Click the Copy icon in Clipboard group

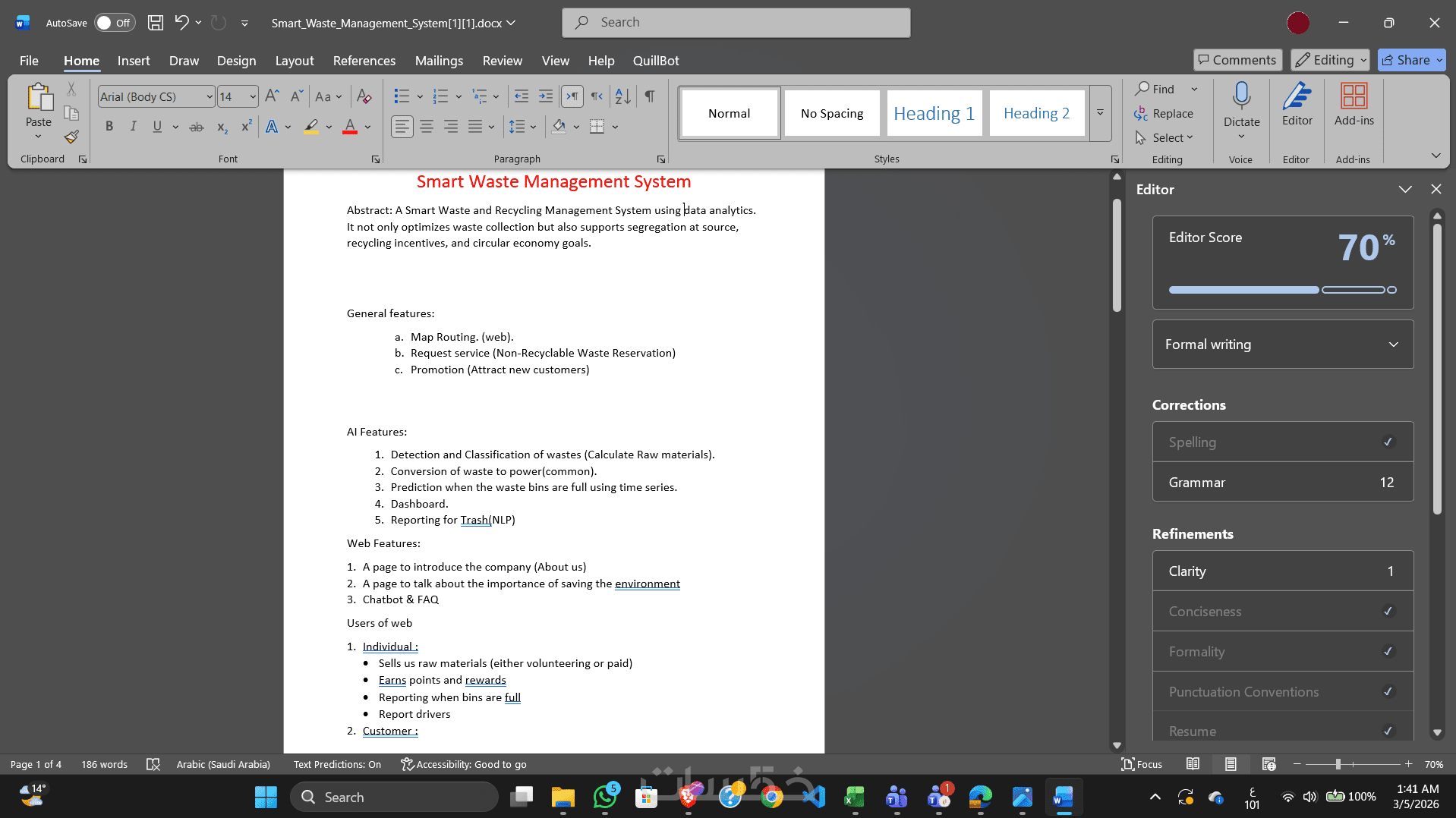tap(71, 113)
